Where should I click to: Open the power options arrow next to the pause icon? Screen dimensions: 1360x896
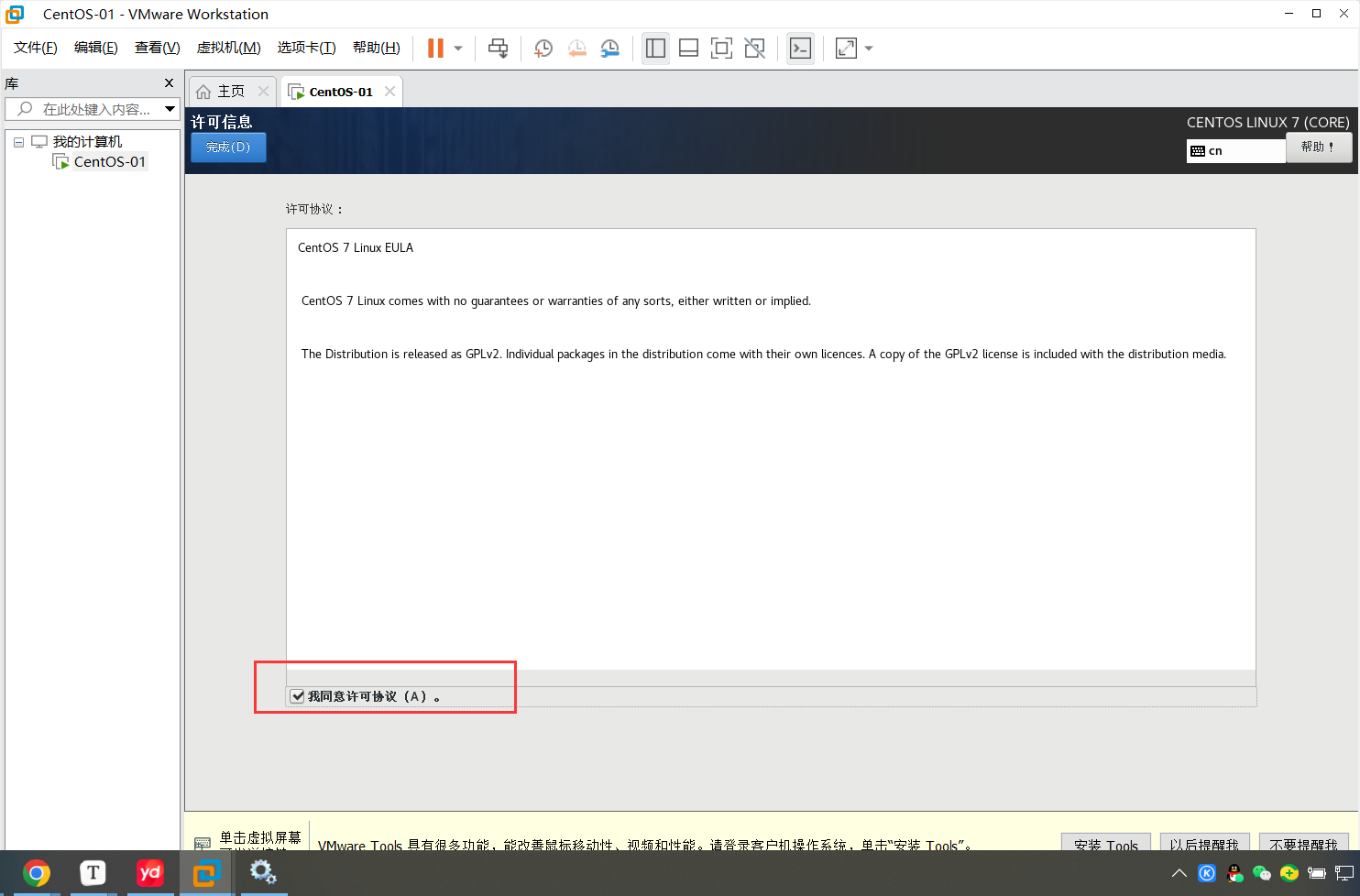(x=458, y=49)
